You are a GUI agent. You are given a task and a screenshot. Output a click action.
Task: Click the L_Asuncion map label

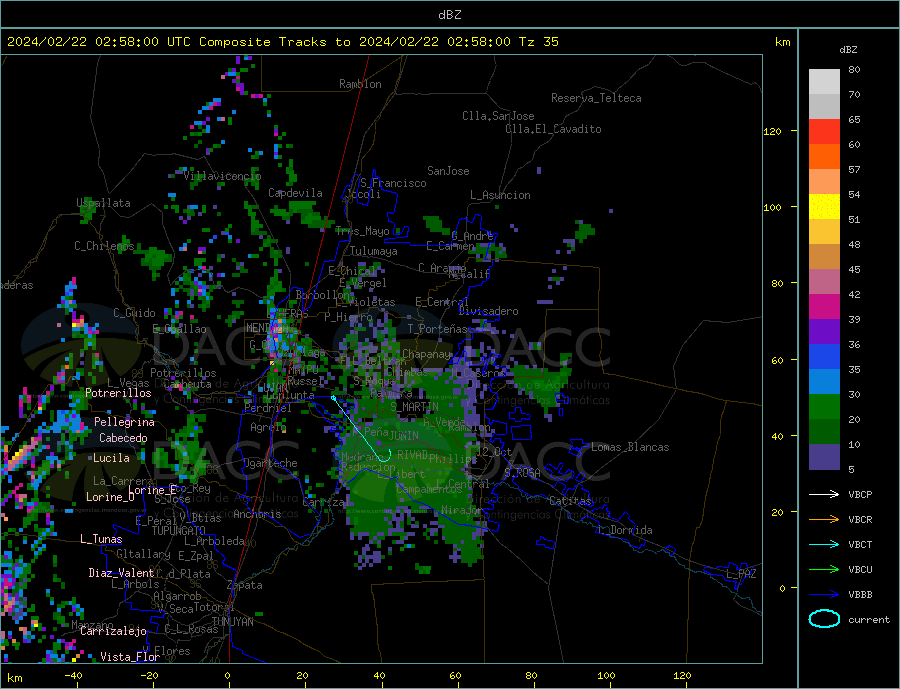pyautogui.click(x=500, y=195)
